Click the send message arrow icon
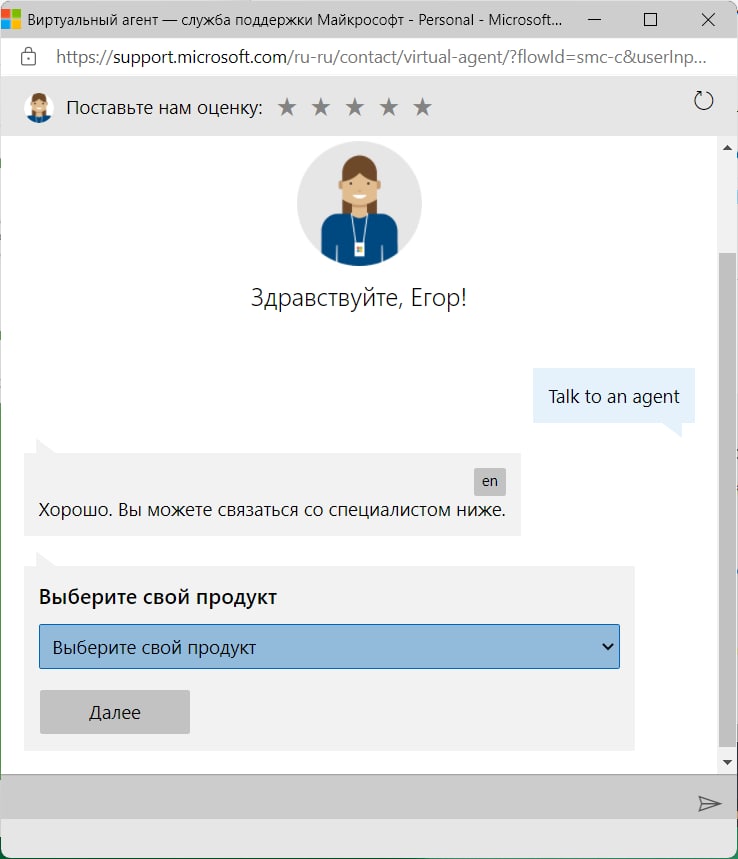 coord(710,804)
